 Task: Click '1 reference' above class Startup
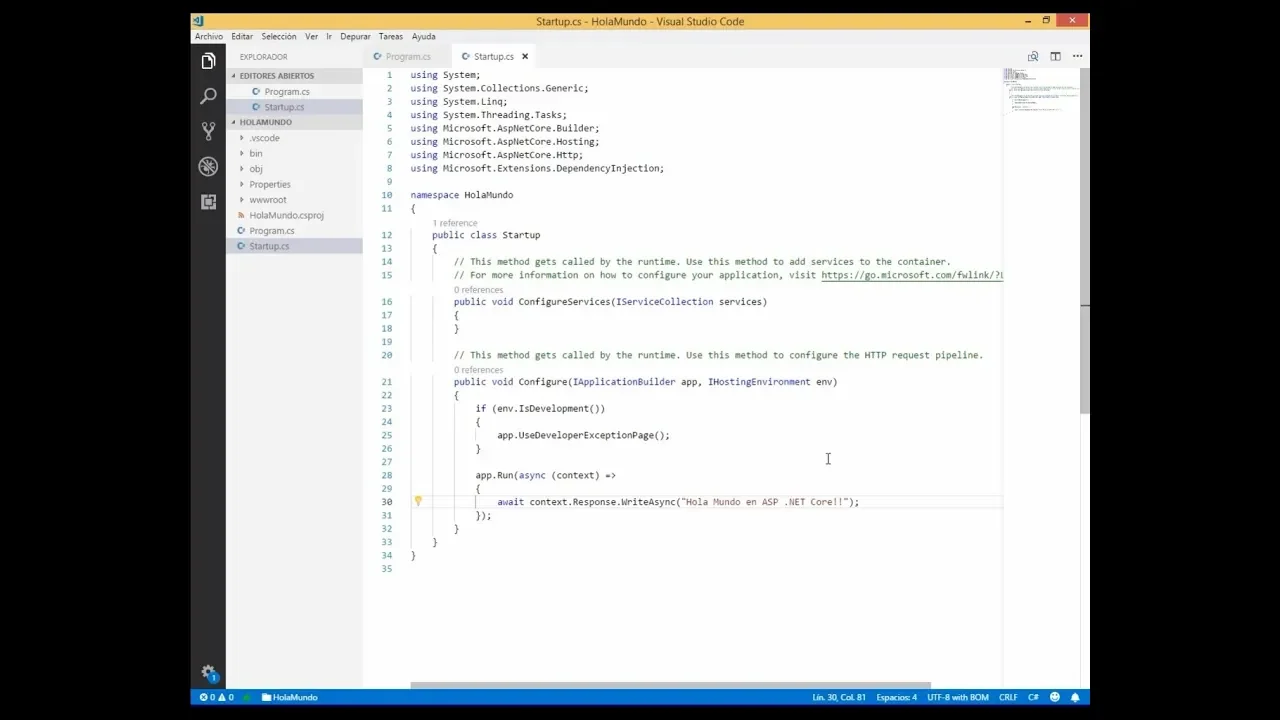point(455,223)
